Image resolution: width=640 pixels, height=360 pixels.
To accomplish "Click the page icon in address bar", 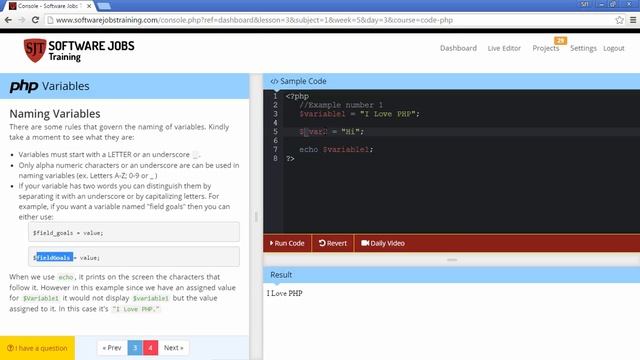I will click(x=50, y=20).
